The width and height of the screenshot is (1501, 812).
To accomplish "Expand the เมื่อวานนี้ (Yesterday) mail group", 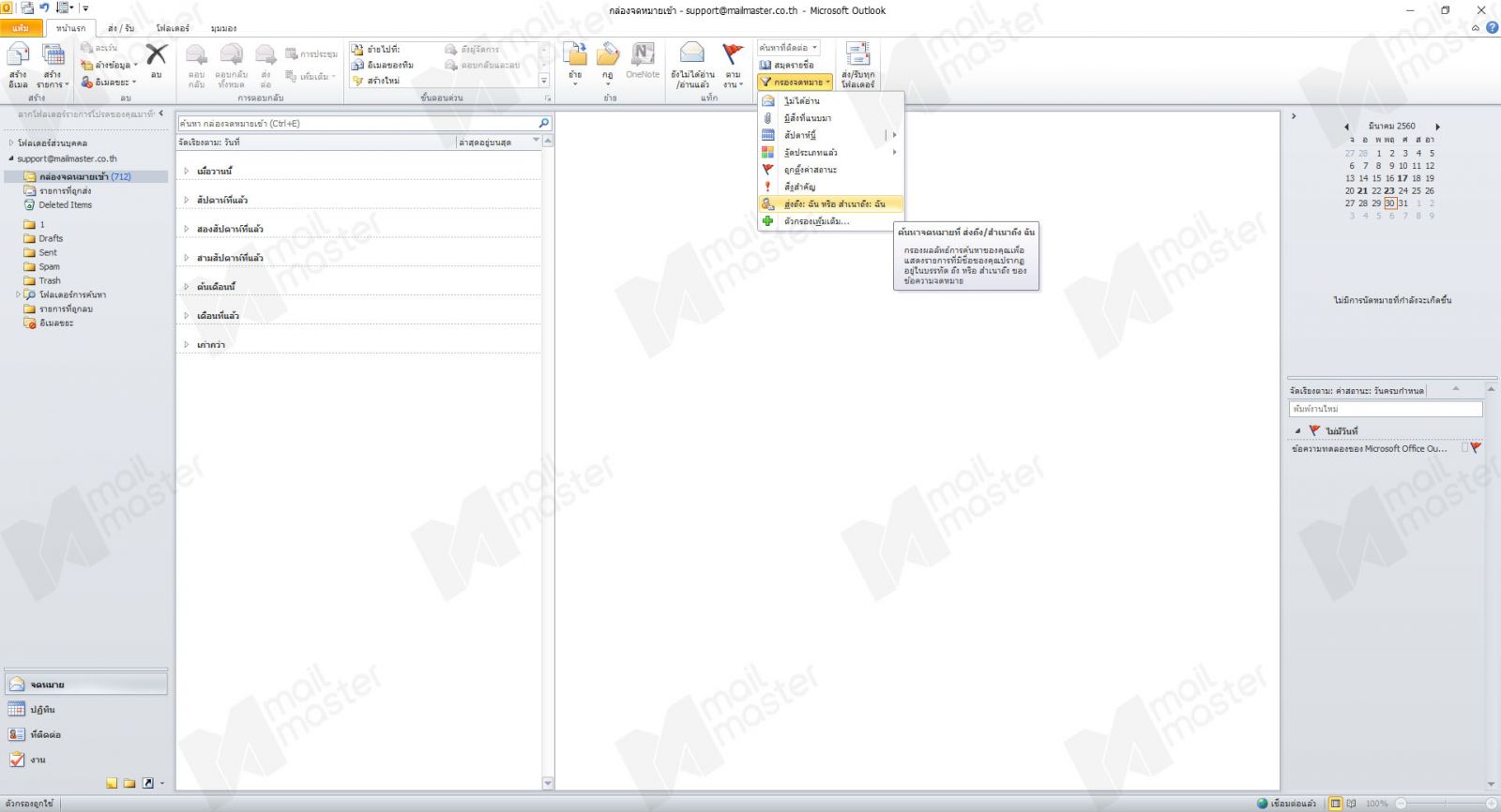I will pos(187,172).
